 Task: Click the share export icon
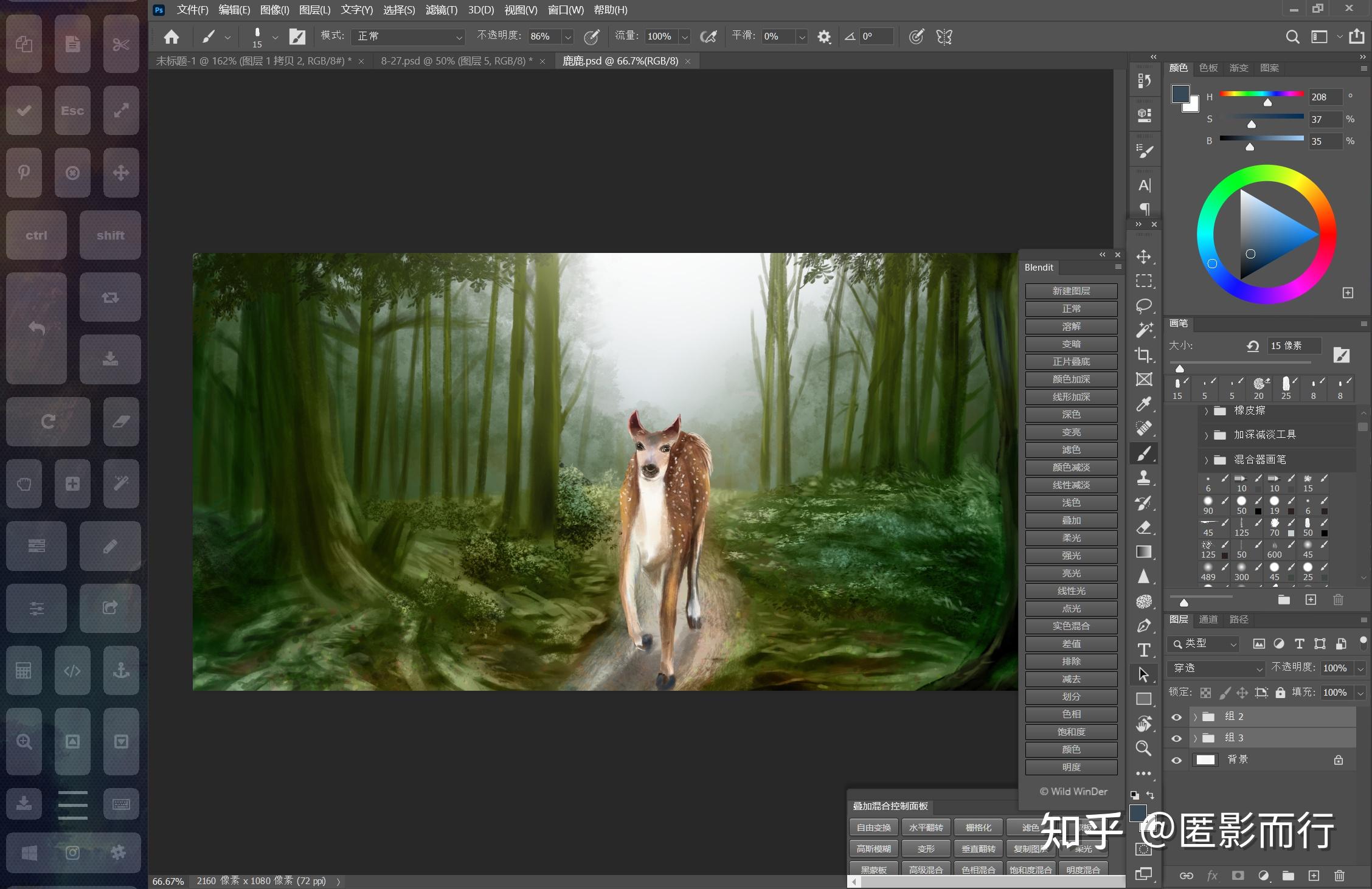pos(1357,36)
